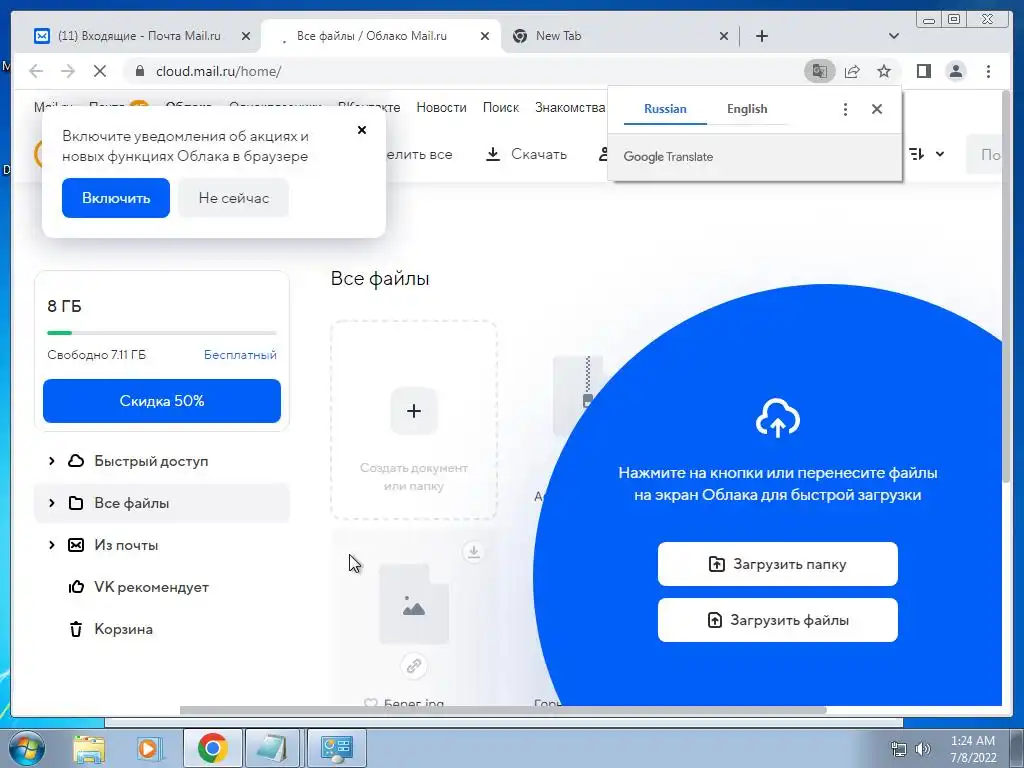Click the image file thumbnail
1024x768 pixels.
coord(413,605)
